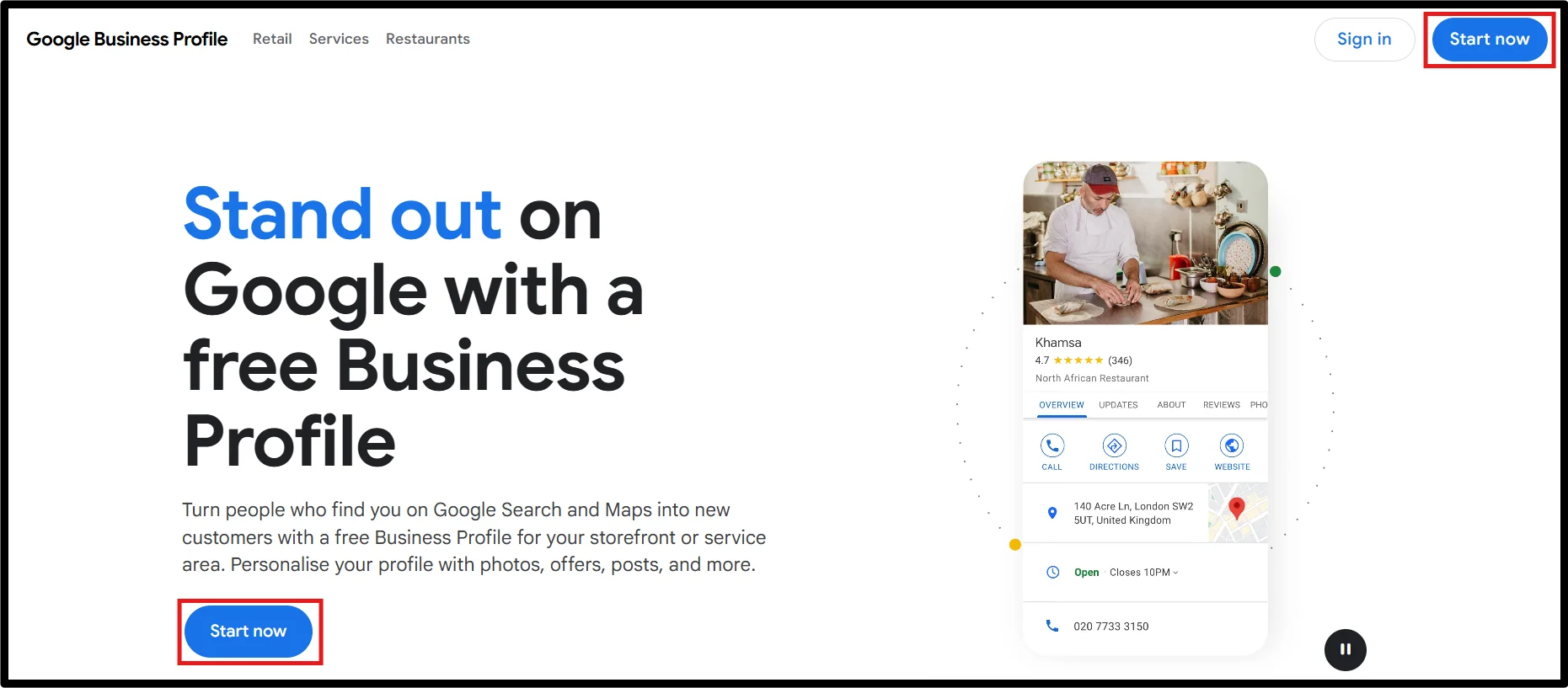
Task: Click Start now in the header
Action: [x=1489, y=40]
